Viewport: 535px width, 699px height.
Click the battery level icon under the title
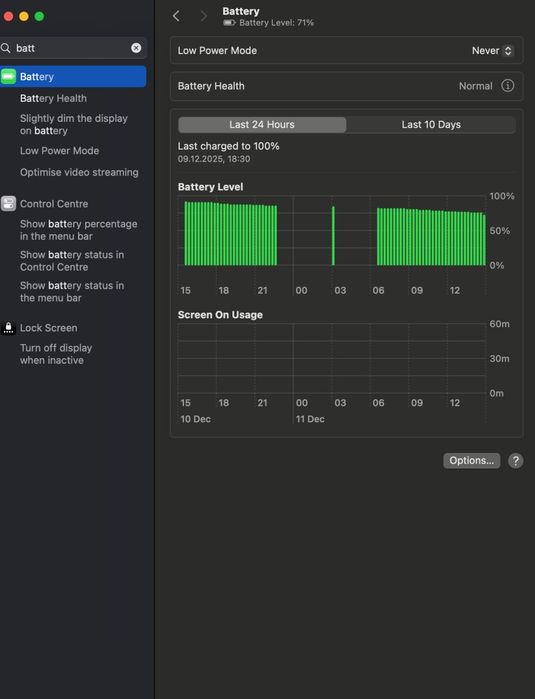point(229,23)
